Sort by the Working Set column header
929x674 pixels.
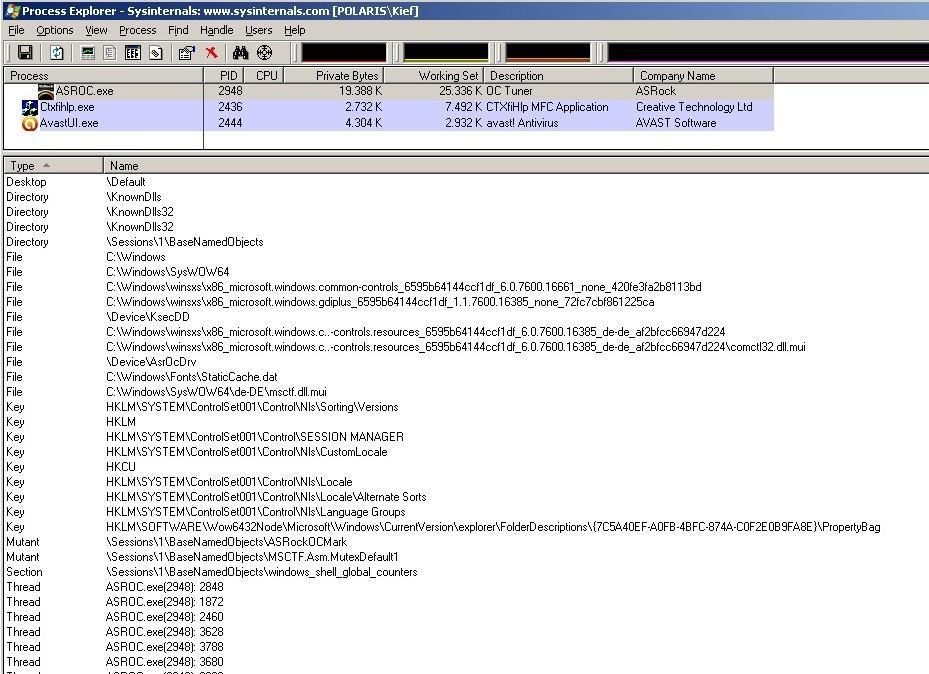[434, 75]
